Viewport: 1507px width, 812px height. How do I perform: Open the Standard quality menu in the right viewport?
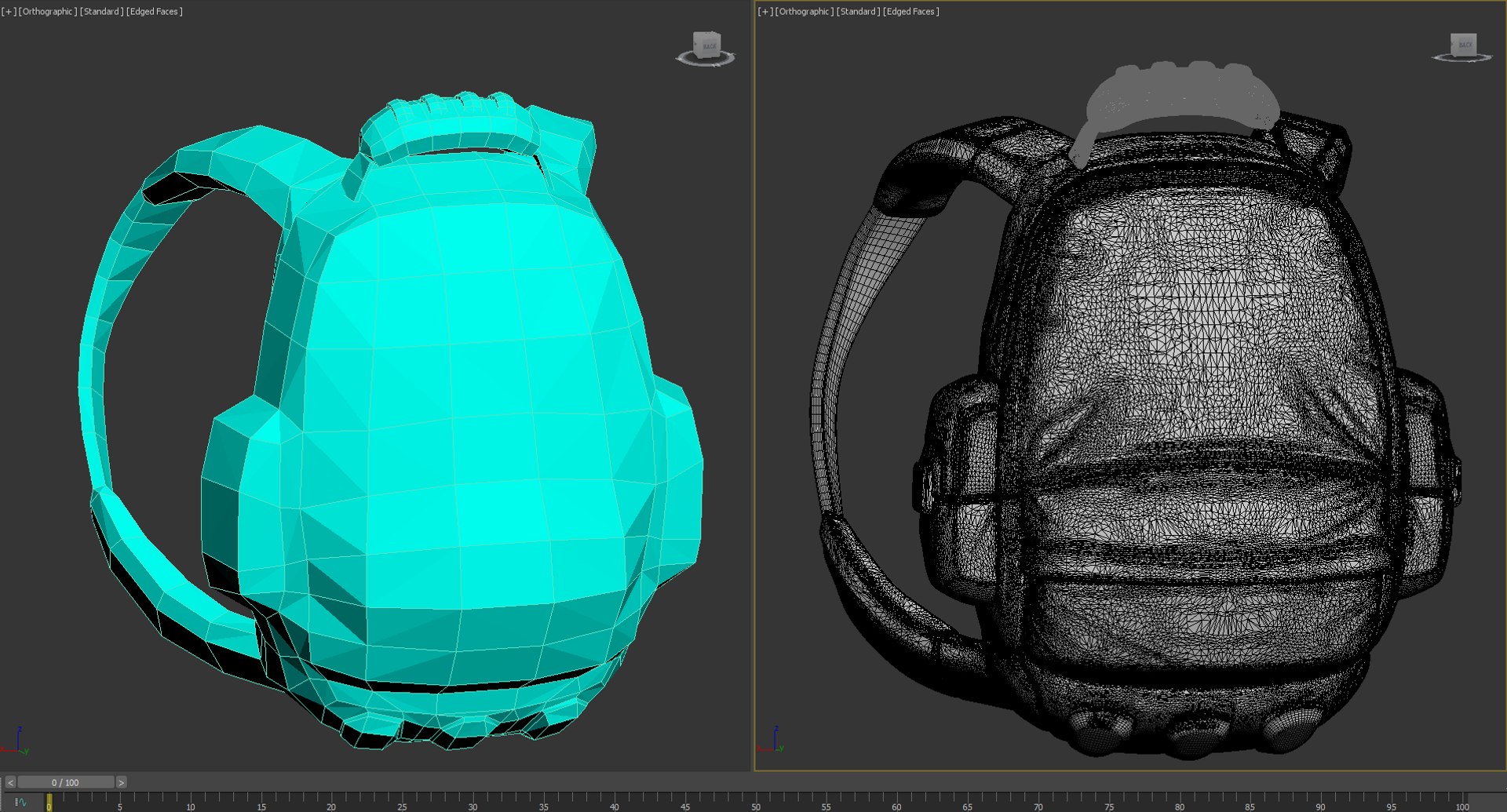[858, 12]
